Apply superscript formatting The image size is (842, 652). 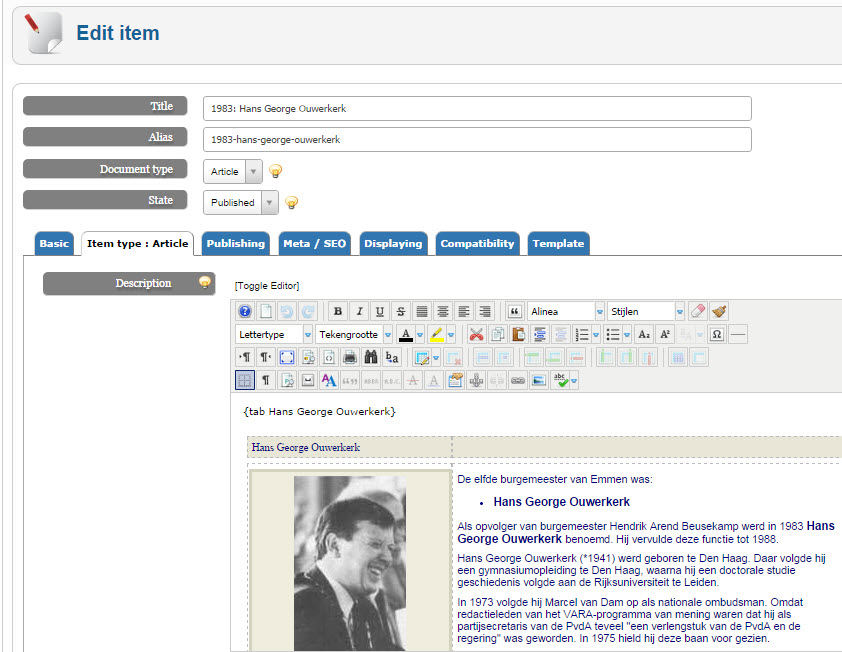tap(665, 335)
